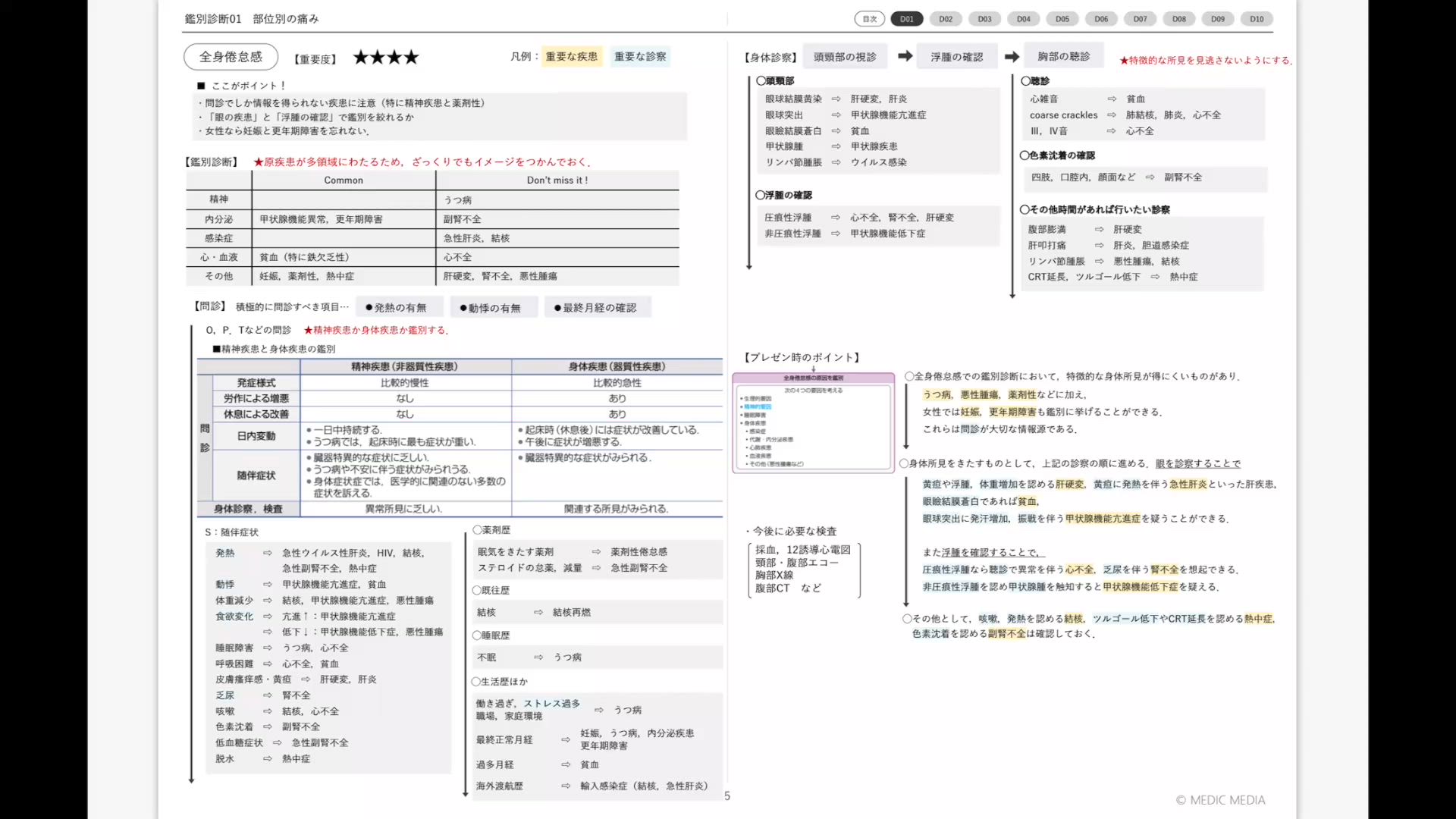Viewport: 1456px width, 819px height.
Task: Open the pink presentation slide thumbnail
Action: 813,423
